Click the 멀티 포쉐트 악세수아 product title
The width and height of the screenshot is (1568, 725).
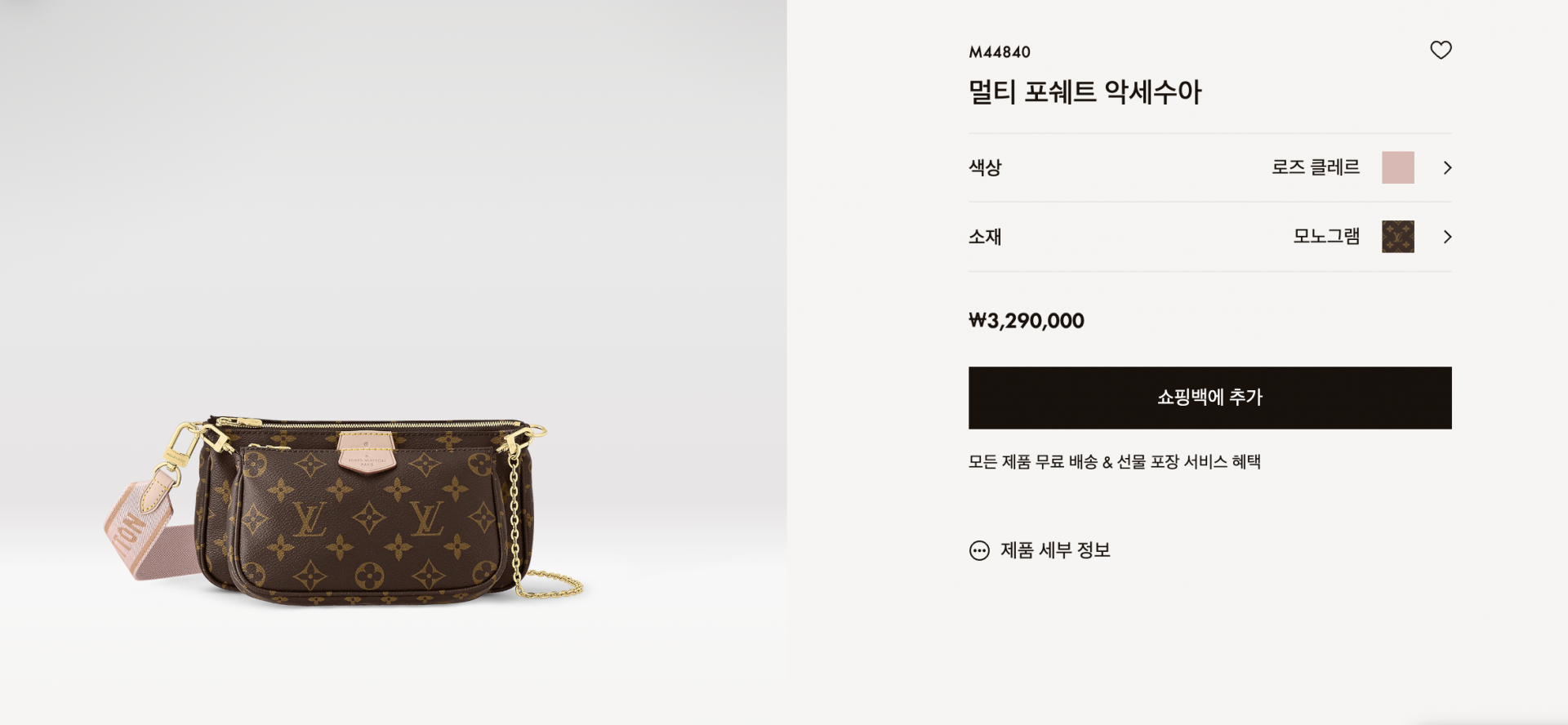1085,91
